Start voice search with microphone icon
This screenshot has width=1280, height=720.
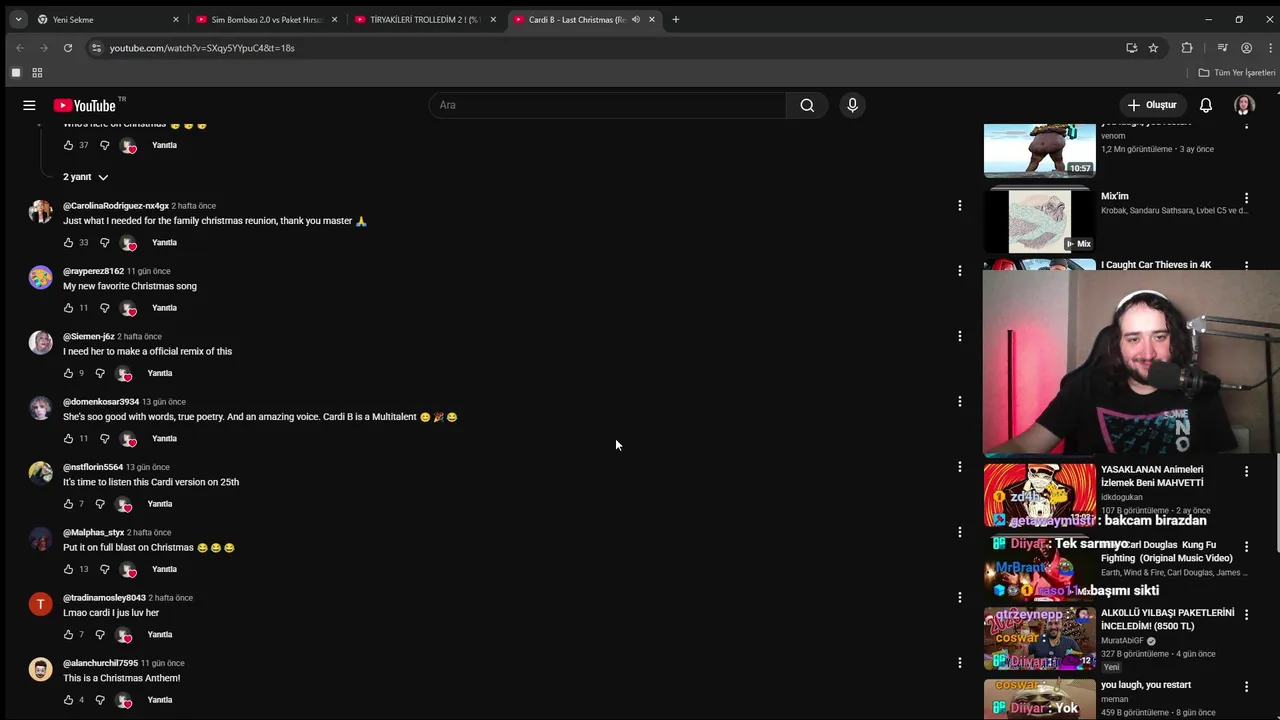click(x=852, y=105)
